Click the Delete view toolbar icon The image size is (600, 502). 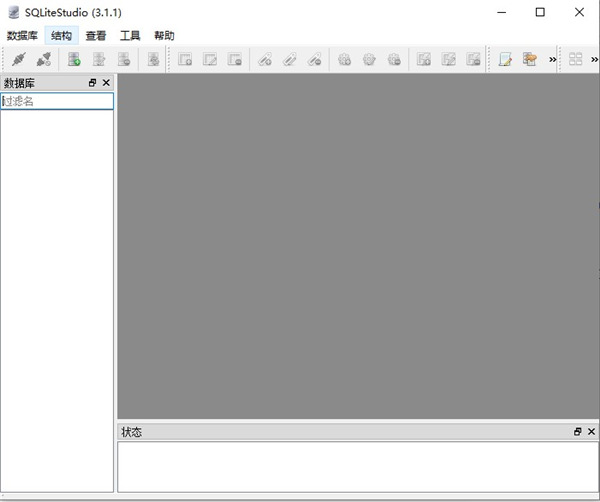tap(473, 59)
